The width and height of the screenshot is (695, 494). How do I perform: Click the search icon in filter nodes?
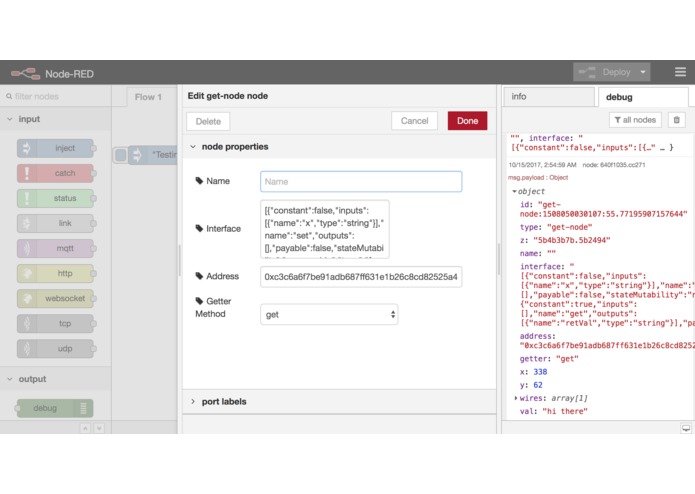9,96
